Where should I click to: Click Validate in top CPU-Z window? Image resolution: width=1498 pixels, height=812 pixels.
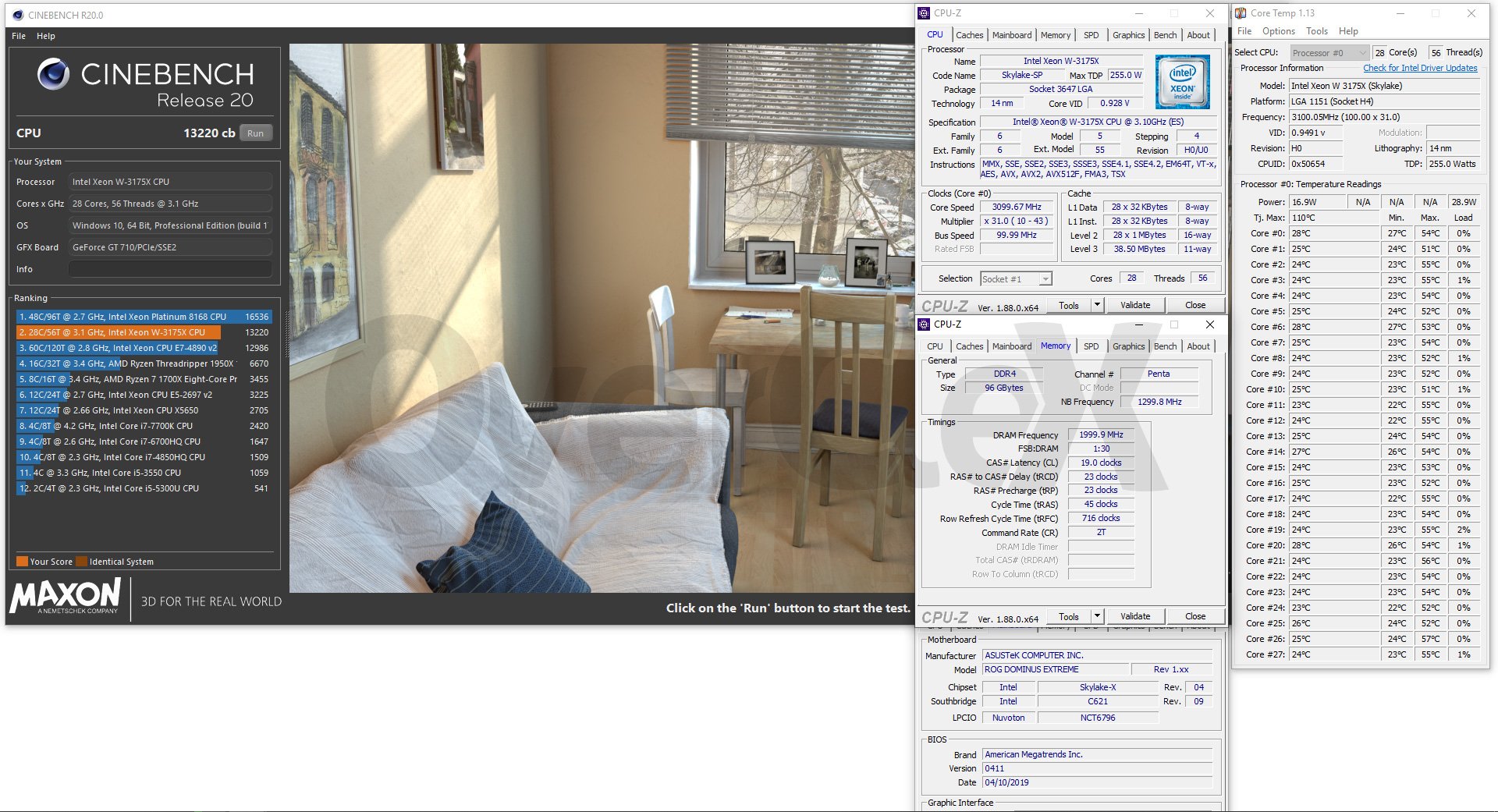tap(1135, 305)
